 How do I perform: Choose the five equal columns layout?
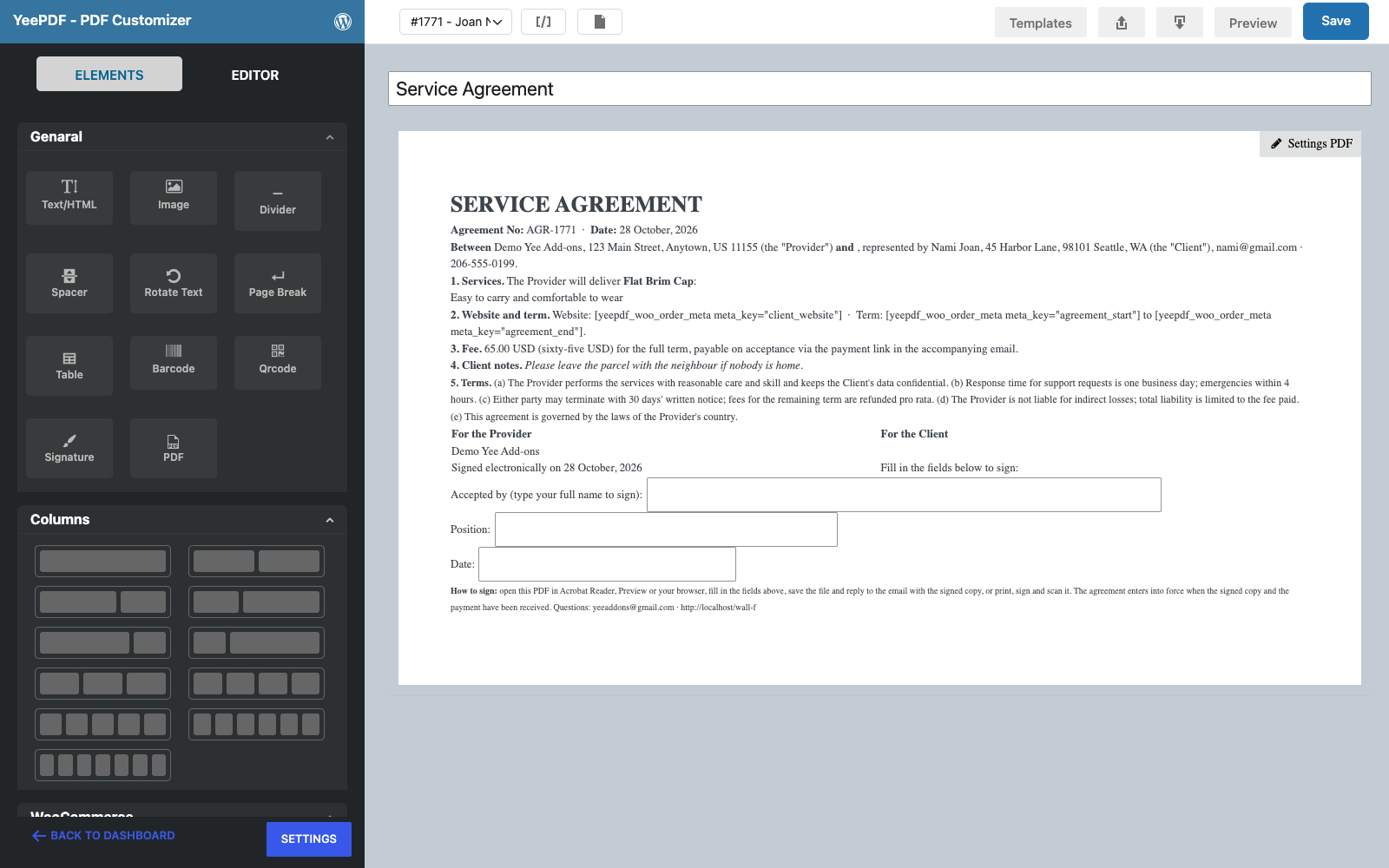click(x=102, y=725)
